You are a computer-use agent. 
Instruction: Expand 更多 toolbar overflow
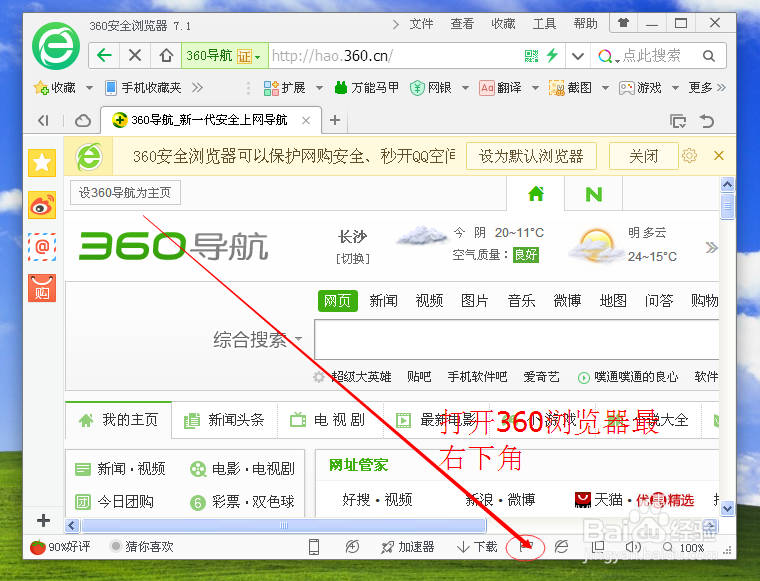point(707,88)
